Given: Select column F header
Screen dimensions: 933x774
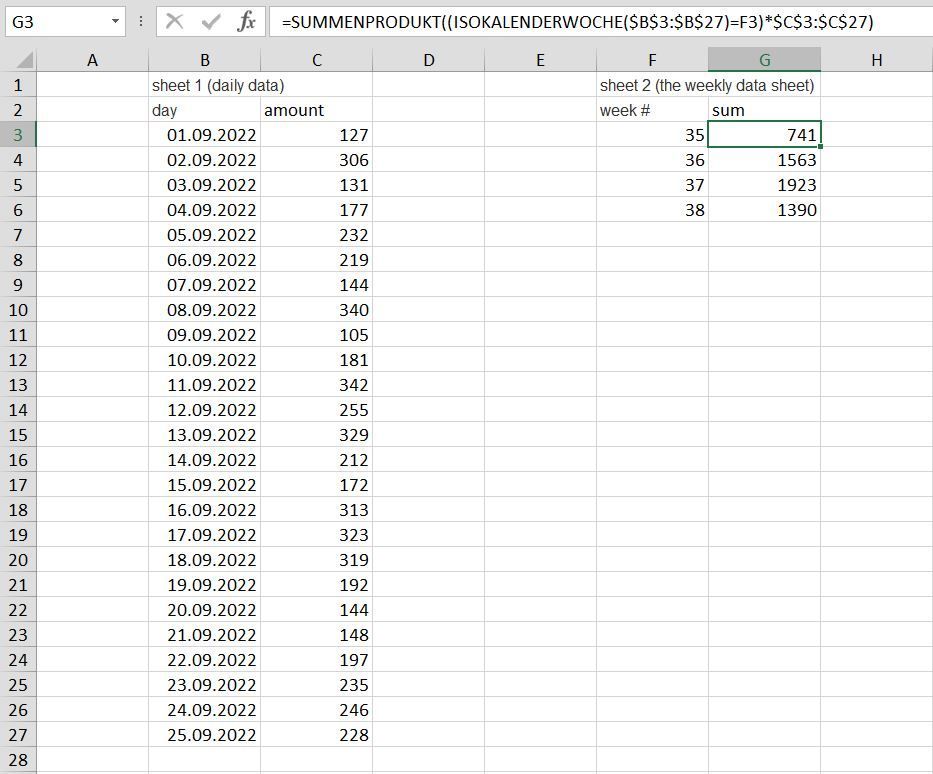Looking at the screenshot, I should 652,60.
